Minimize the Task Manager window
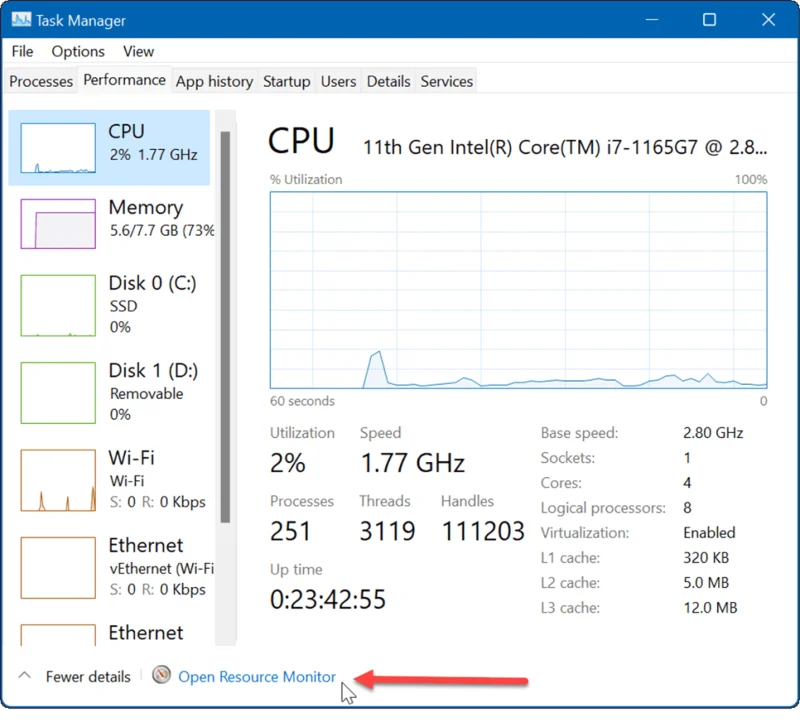This screenshot has height=722, width=800. pos(652,20)
